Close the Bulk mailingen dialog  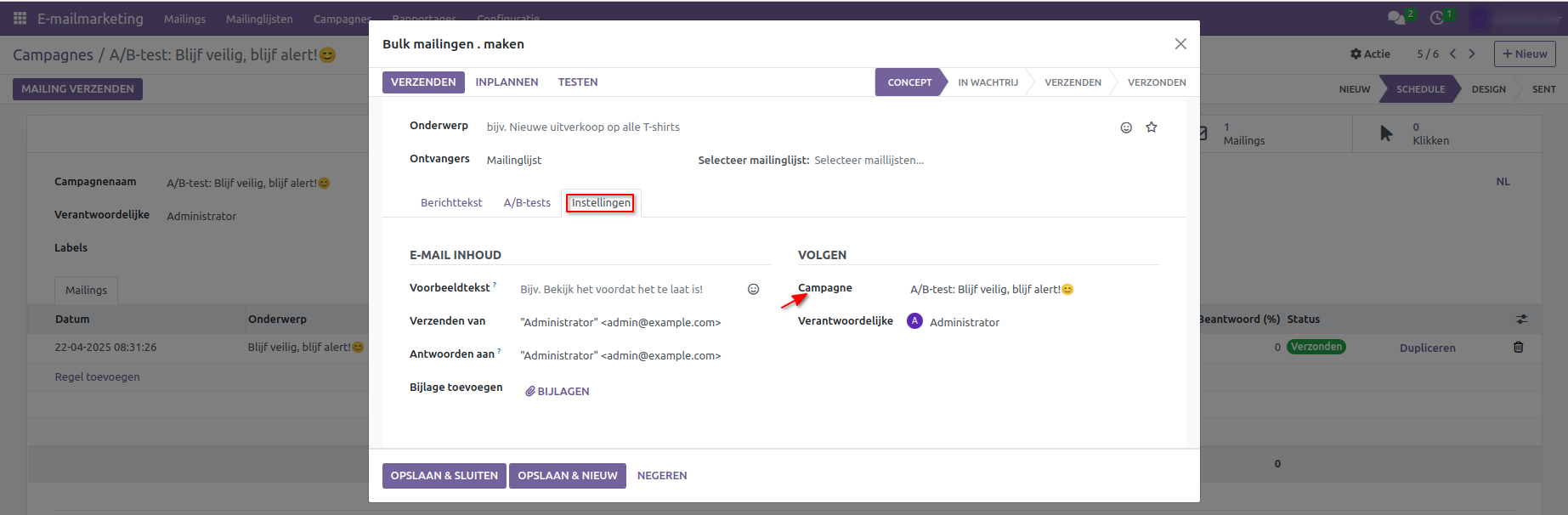click(1180, 44)
